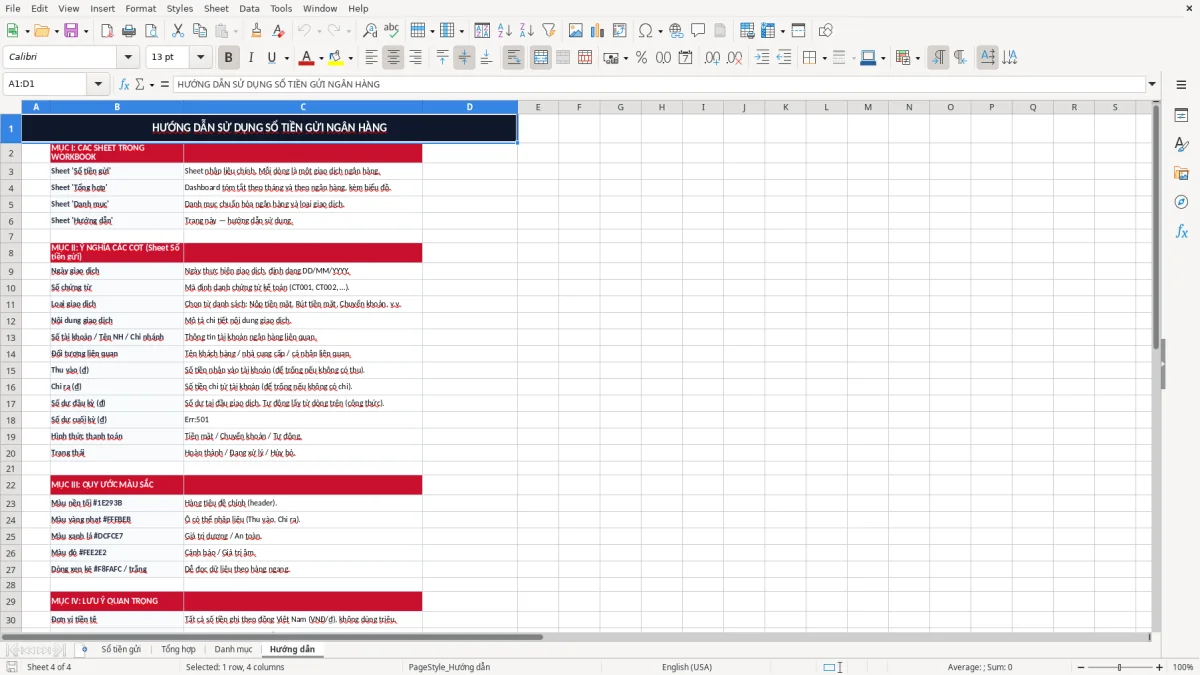The image size is (1200, 675).
Task: Click 'PageStyle_Hướng dẫn' in status bar
Action: click(449, 667)
